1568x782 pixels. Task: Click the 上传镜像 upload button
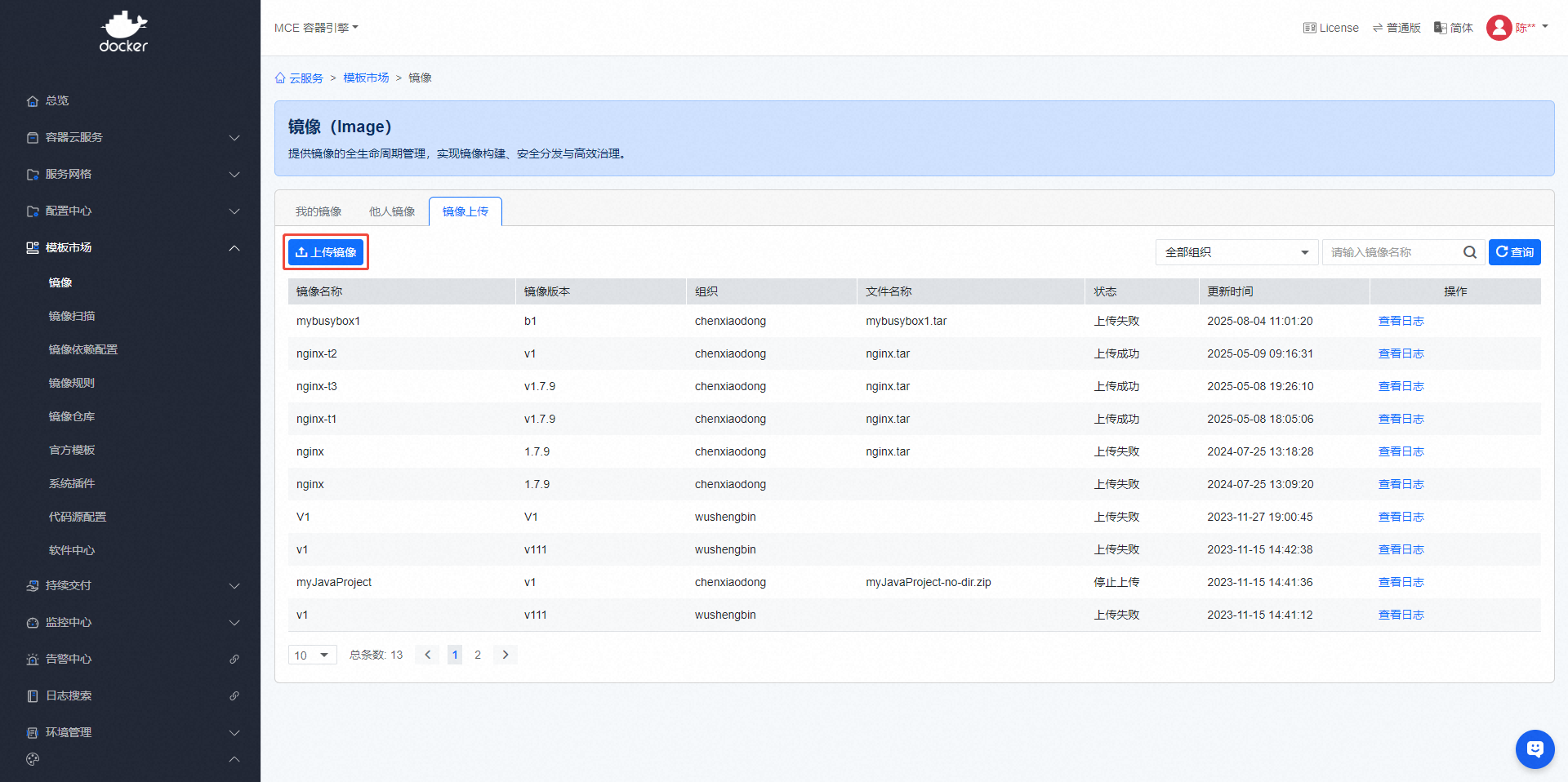tap(326, 252)
